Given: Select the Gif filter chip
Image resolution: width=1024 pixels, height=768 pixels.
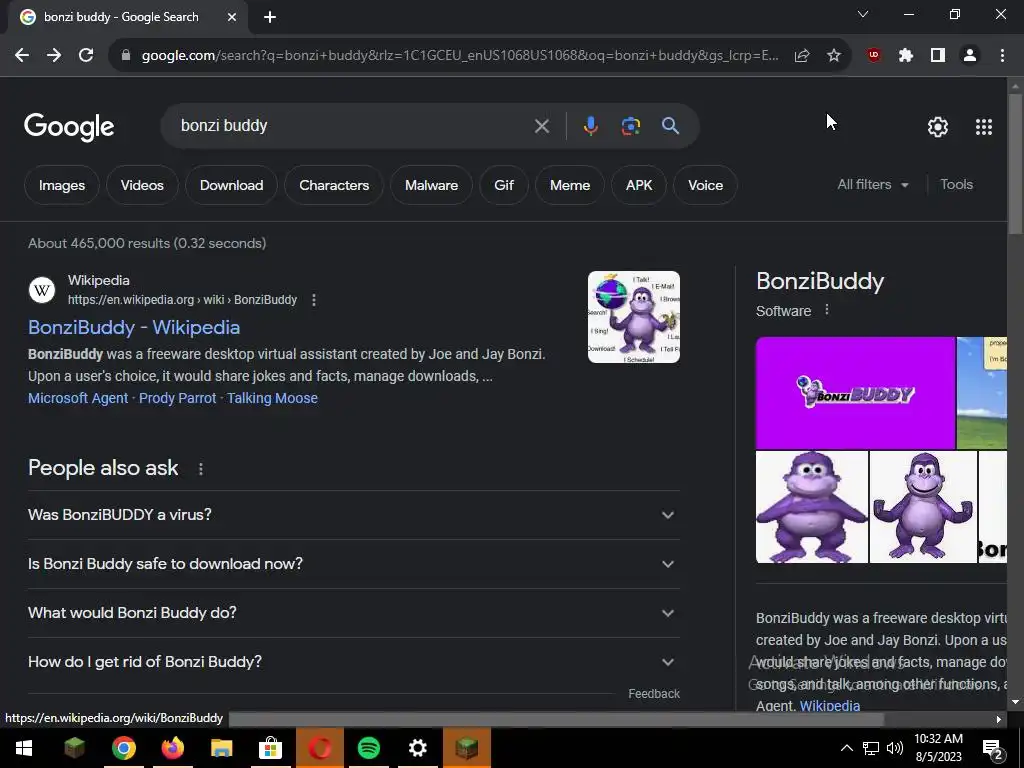Looking at the screenshot, I should coord(504,185).
